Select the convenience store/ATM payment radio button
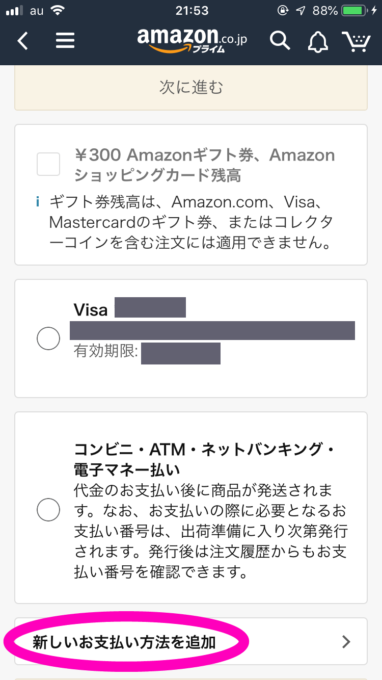 [x=48, y=510]
